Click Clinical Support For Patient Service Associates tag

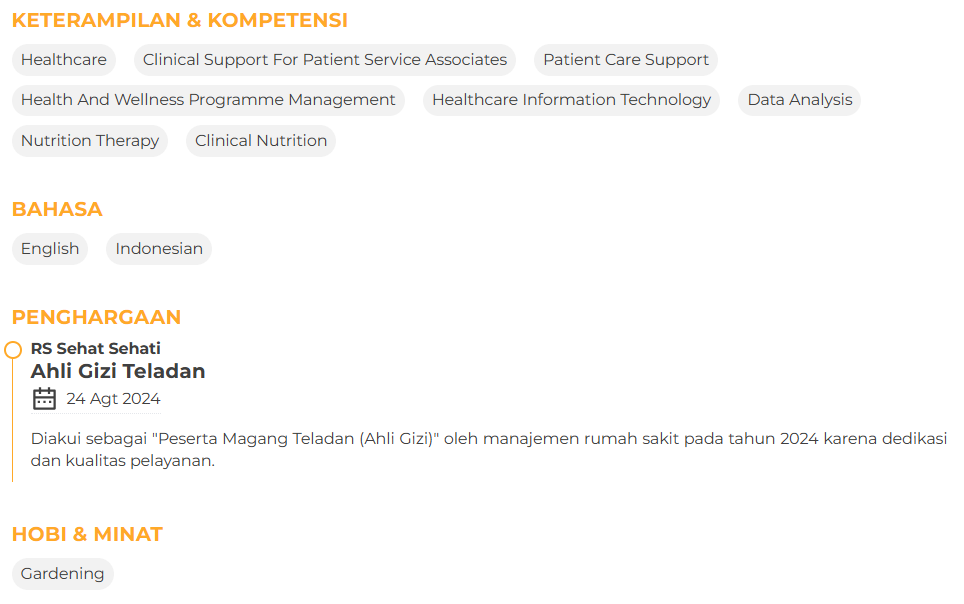[325, 60]
